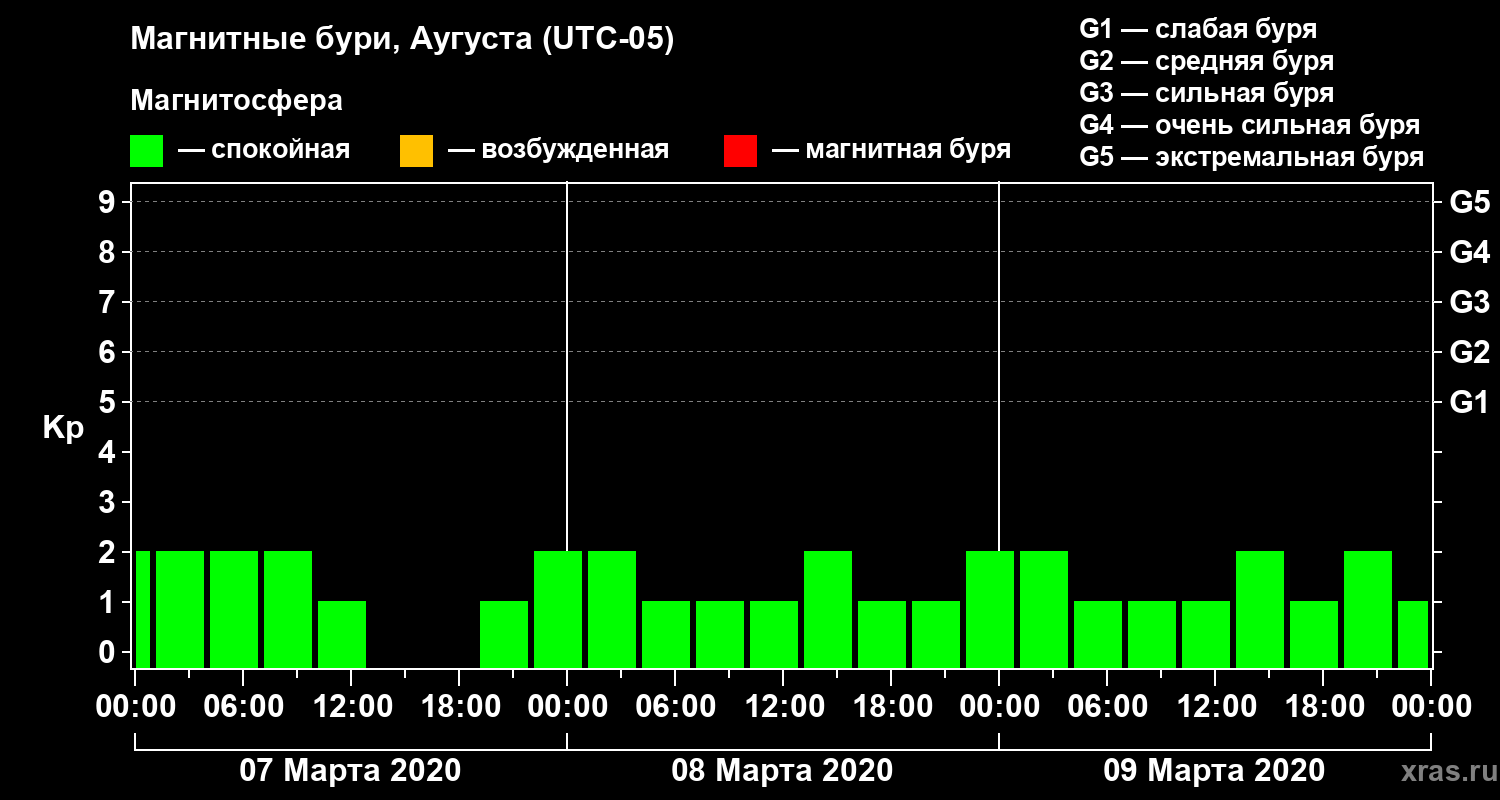Click the '12:00' tick label for 07 Марта
The image size is (1500, 800).
351,707
